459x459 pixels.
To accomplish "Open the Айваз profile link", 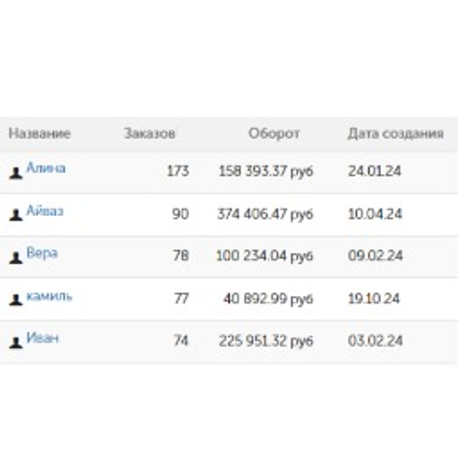I will 45,211.
